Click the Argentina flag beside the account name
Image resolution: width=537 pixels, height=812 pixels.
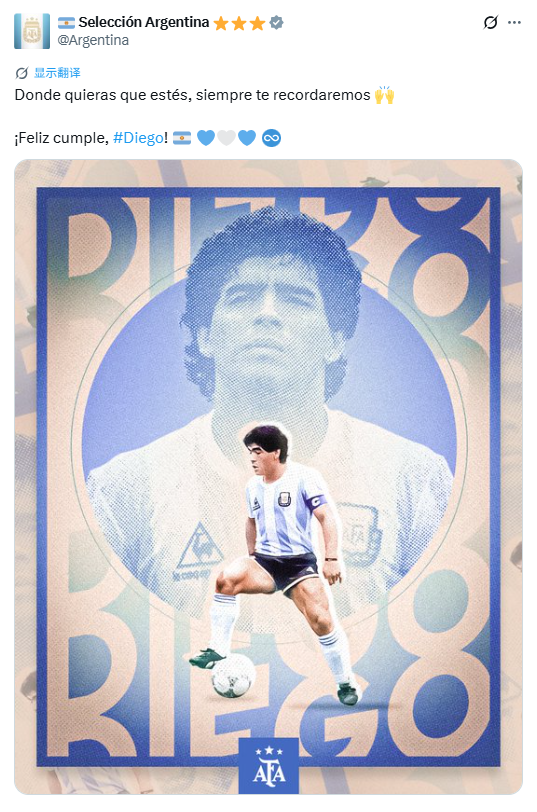tap(66, 23)
